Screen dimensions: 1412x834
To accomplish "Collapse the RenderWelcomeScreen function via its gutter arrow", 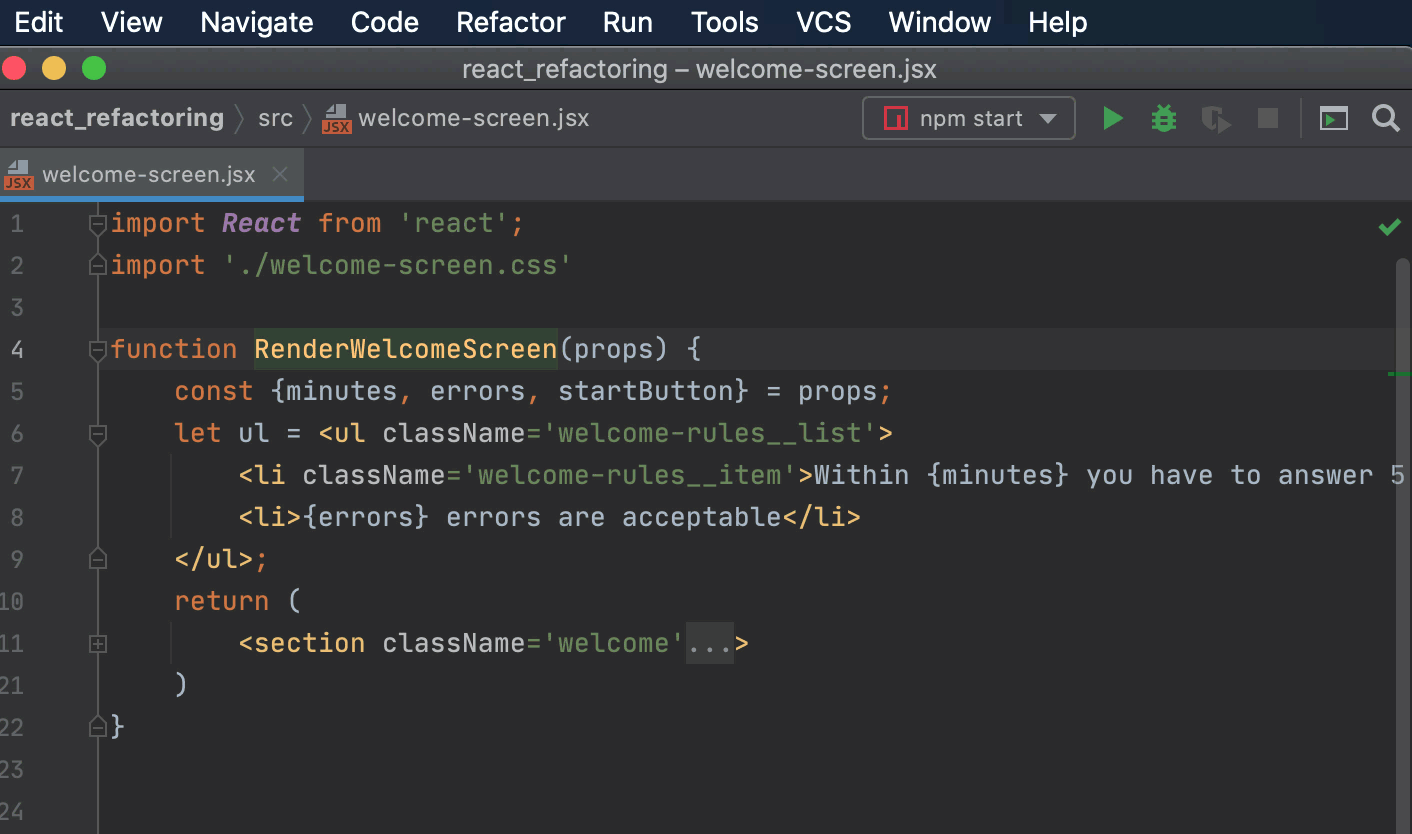I will 97,349.
